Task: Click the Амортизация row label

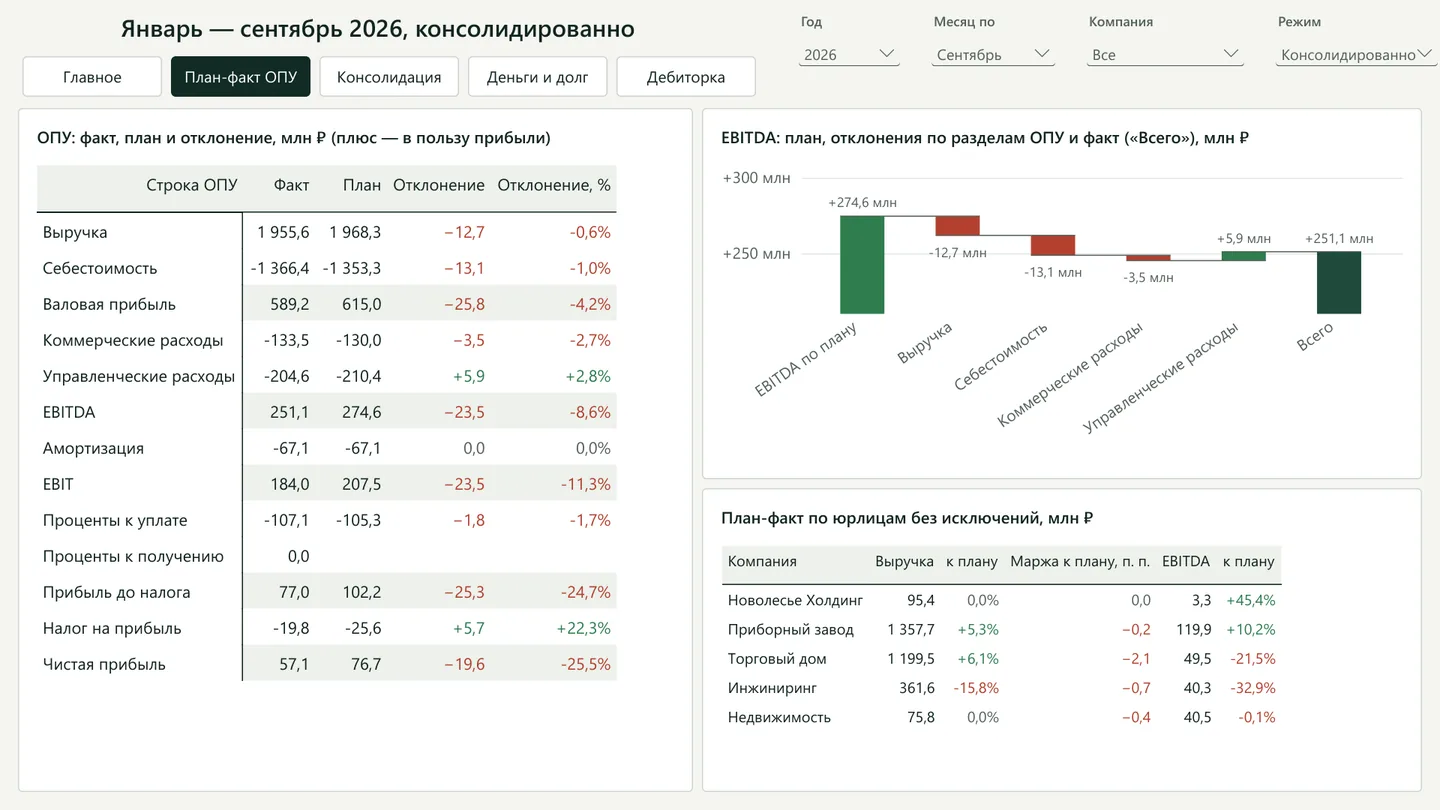Action: click(x=93, y=448)
